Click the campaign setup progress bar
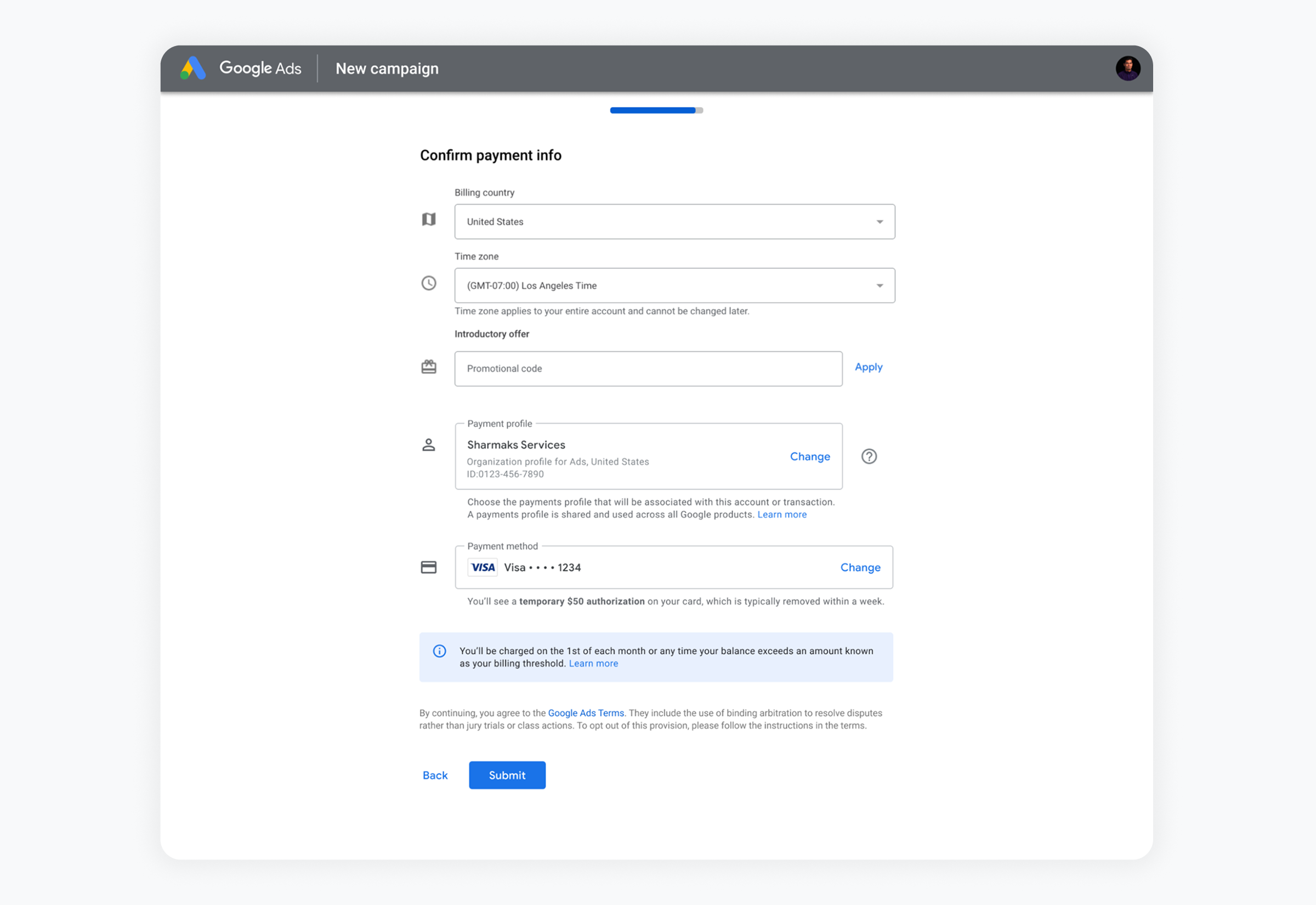This screenshot has height=905, width=1316. point(656,111)
